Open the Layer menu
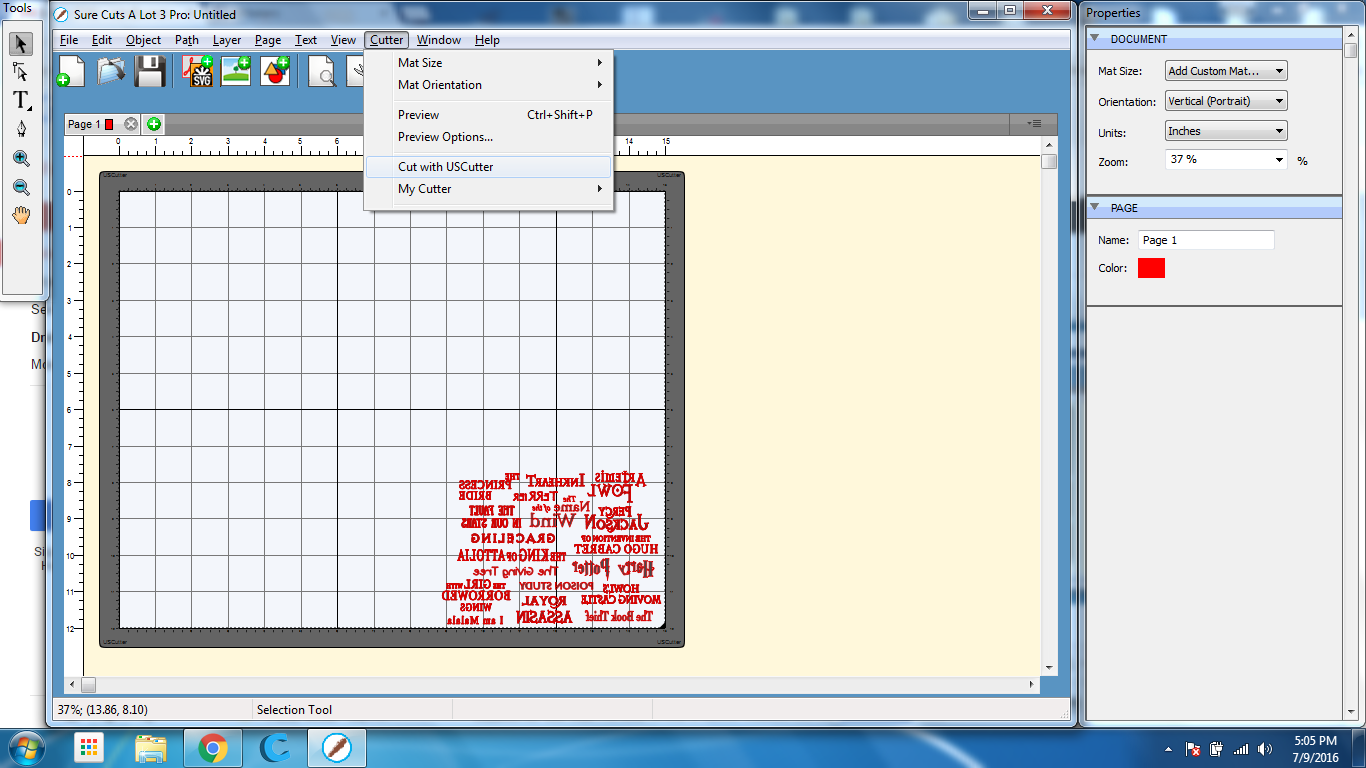This screenshot has height=768, width=1366. [227, 40]
